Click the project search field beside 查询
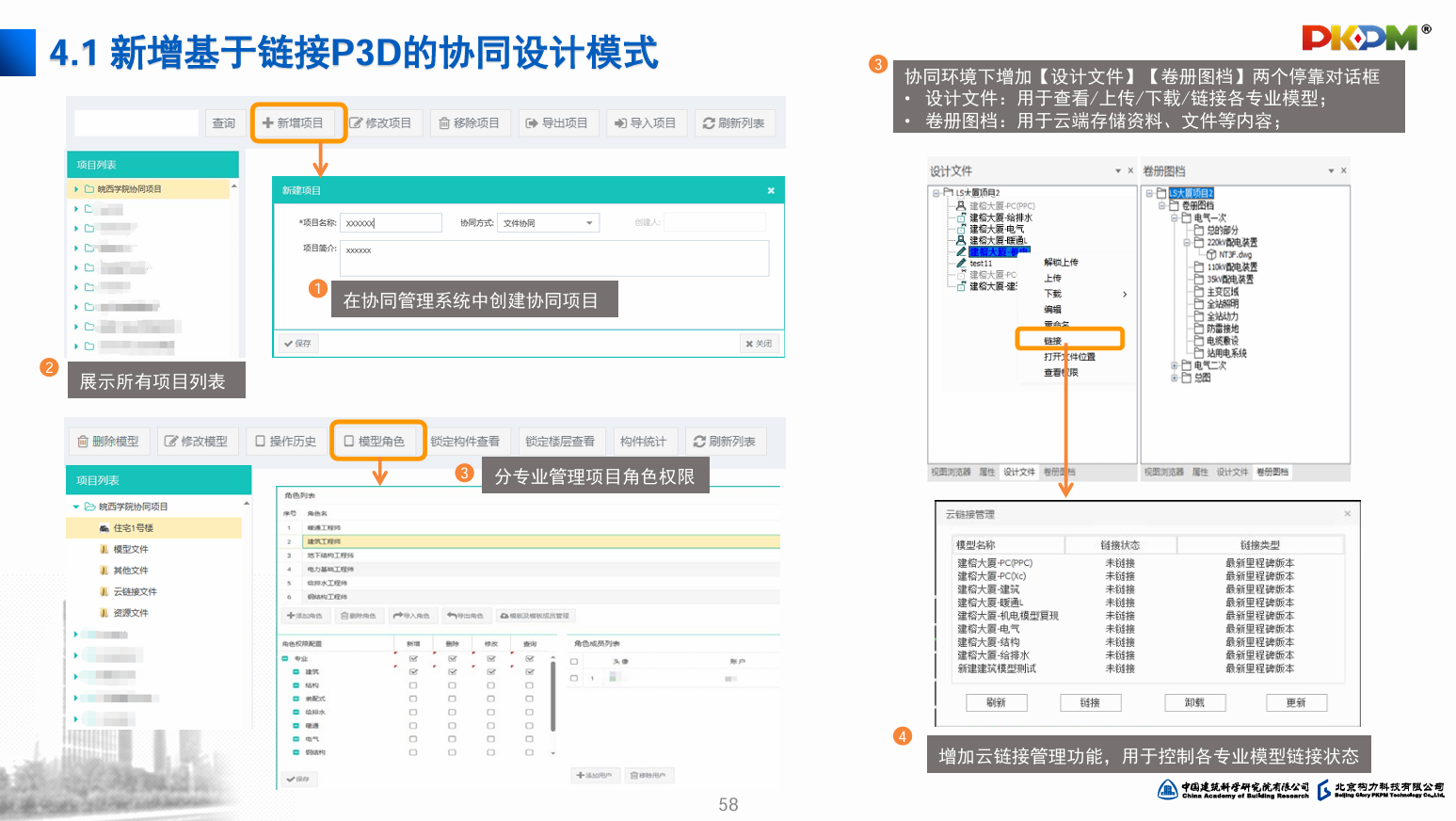The image size is (1456, 821). click(x=136, y=123)
